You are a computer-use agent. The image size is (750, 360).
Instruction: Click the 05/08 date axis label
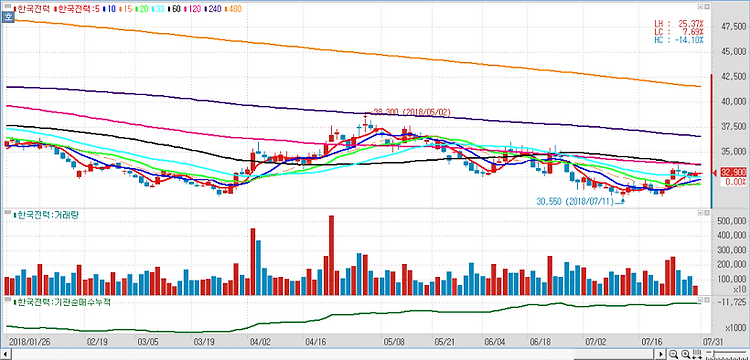click(395, 342)
